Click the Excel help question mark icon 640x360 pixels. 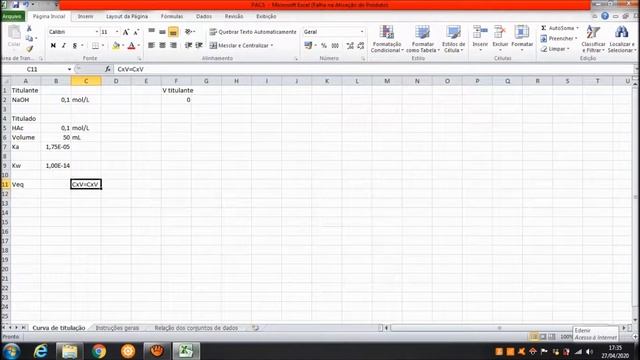[605, 16]
